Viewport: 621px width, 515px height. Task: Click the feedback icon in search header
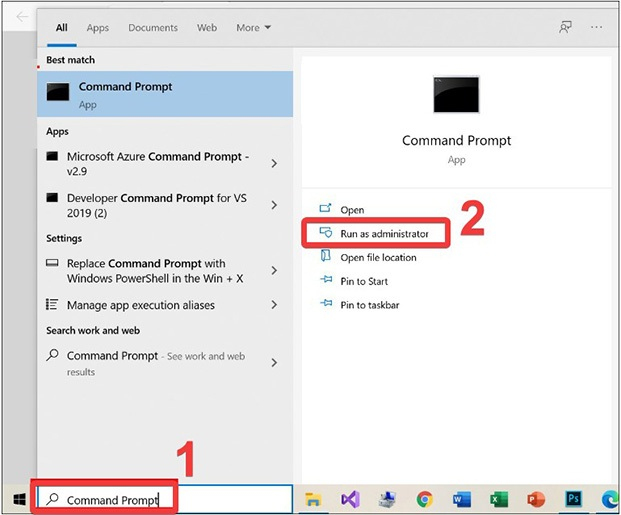pos(566,28)
